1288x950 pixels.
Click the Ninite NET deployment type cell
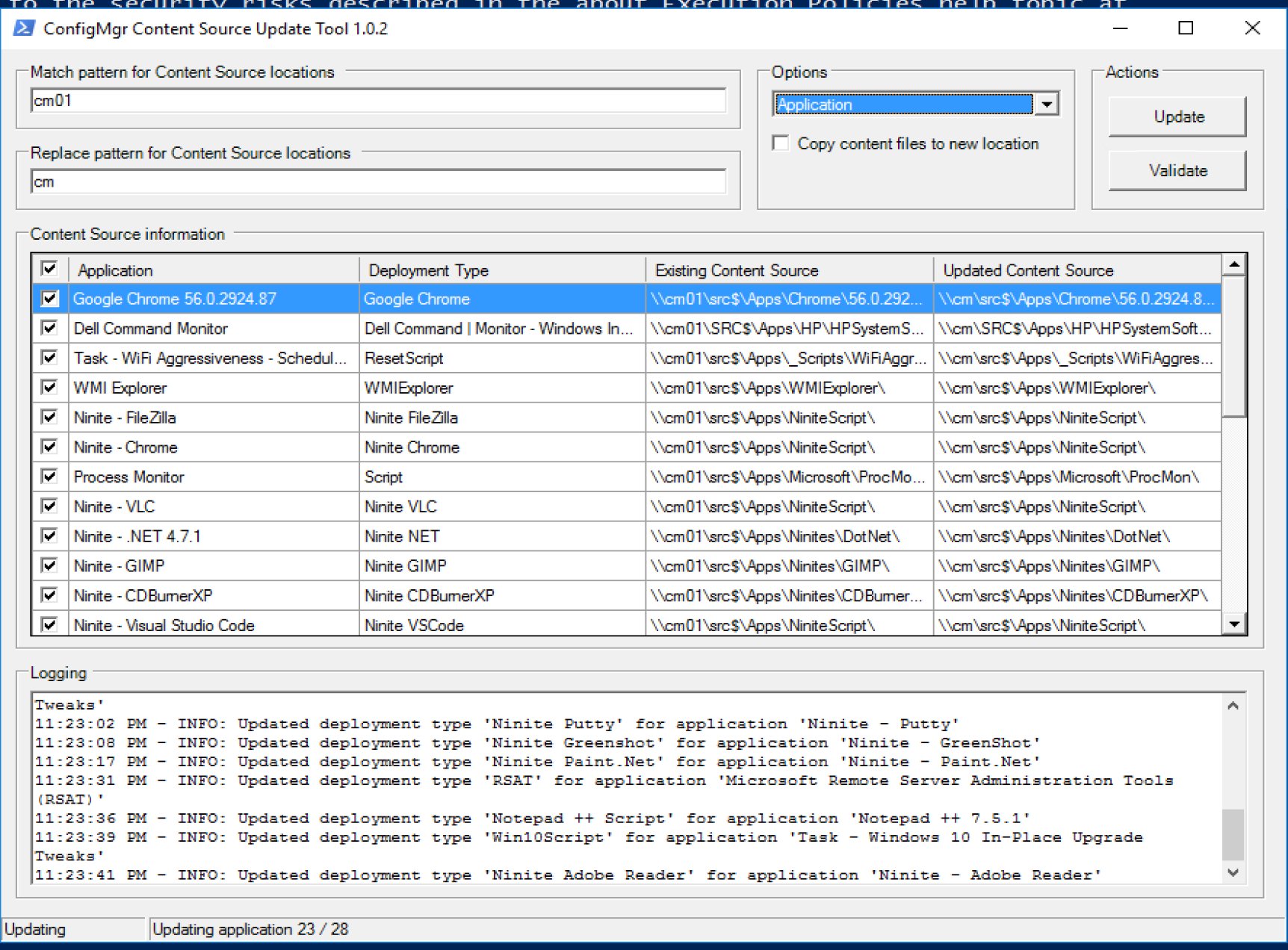[x=502, y=535]
